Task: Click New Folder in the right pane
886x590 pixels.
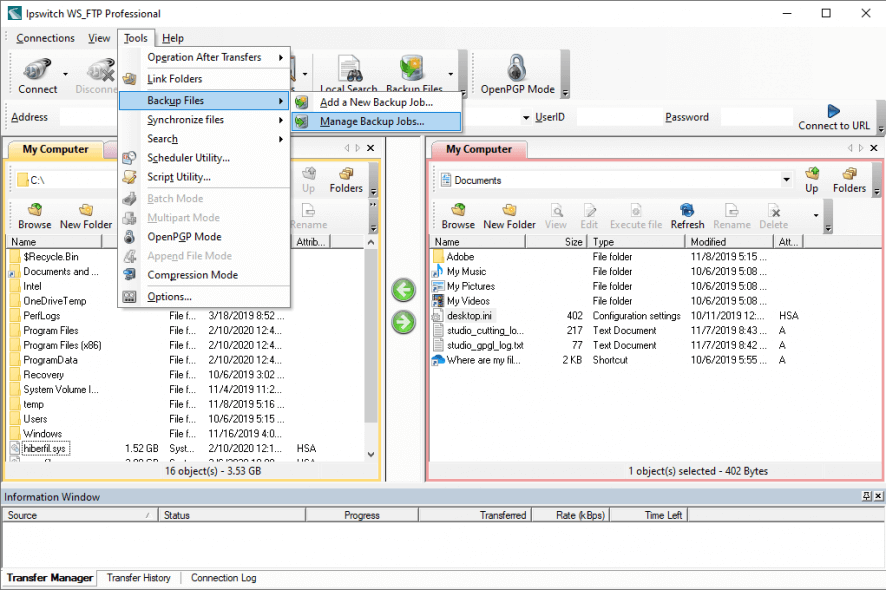Action: [509, 217]
